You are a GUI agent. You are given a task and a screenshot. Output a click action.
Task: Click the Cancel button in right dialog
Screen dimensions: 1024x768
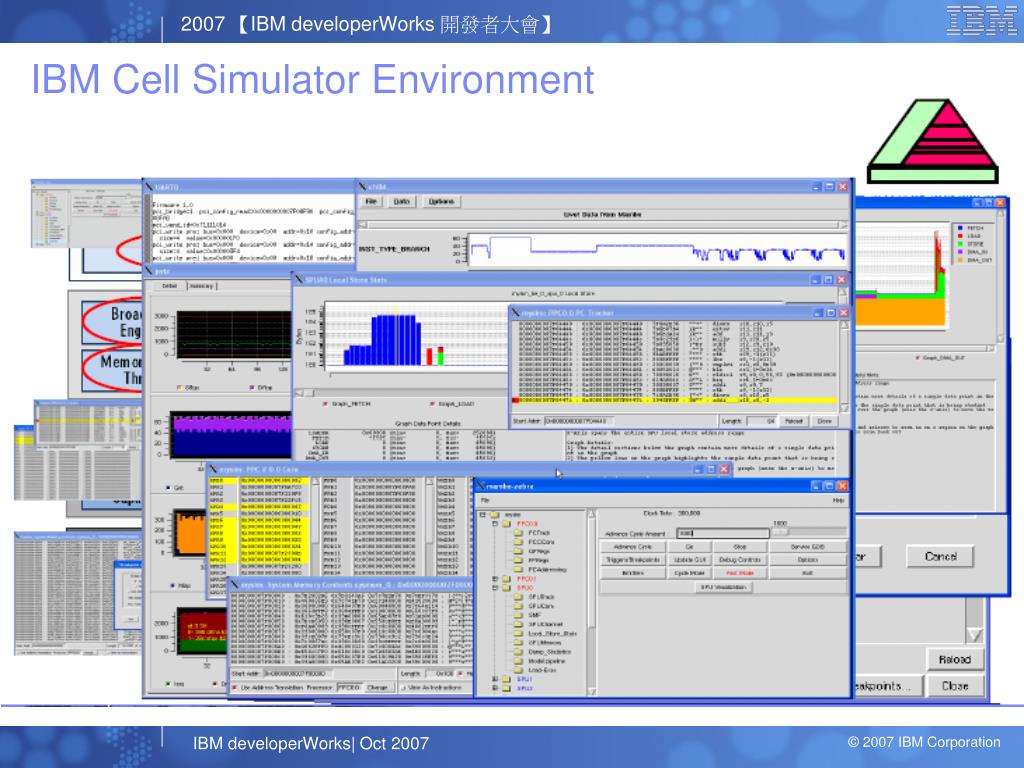(940, 556)
